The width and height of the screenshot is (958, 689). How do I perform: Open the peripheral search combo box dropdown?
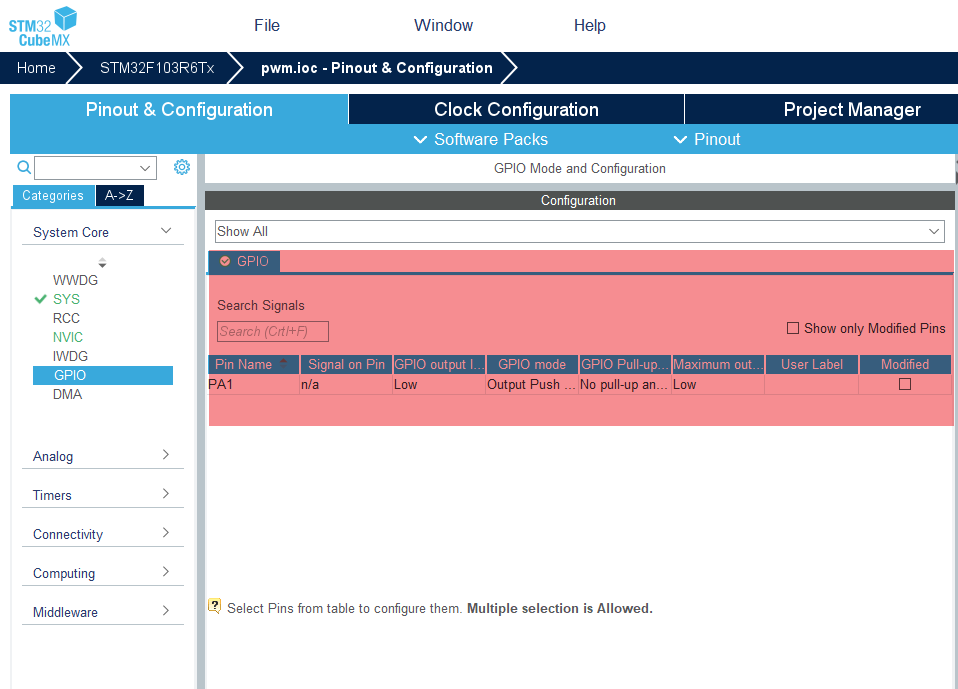pyautogui.click(x=145, y=168)
